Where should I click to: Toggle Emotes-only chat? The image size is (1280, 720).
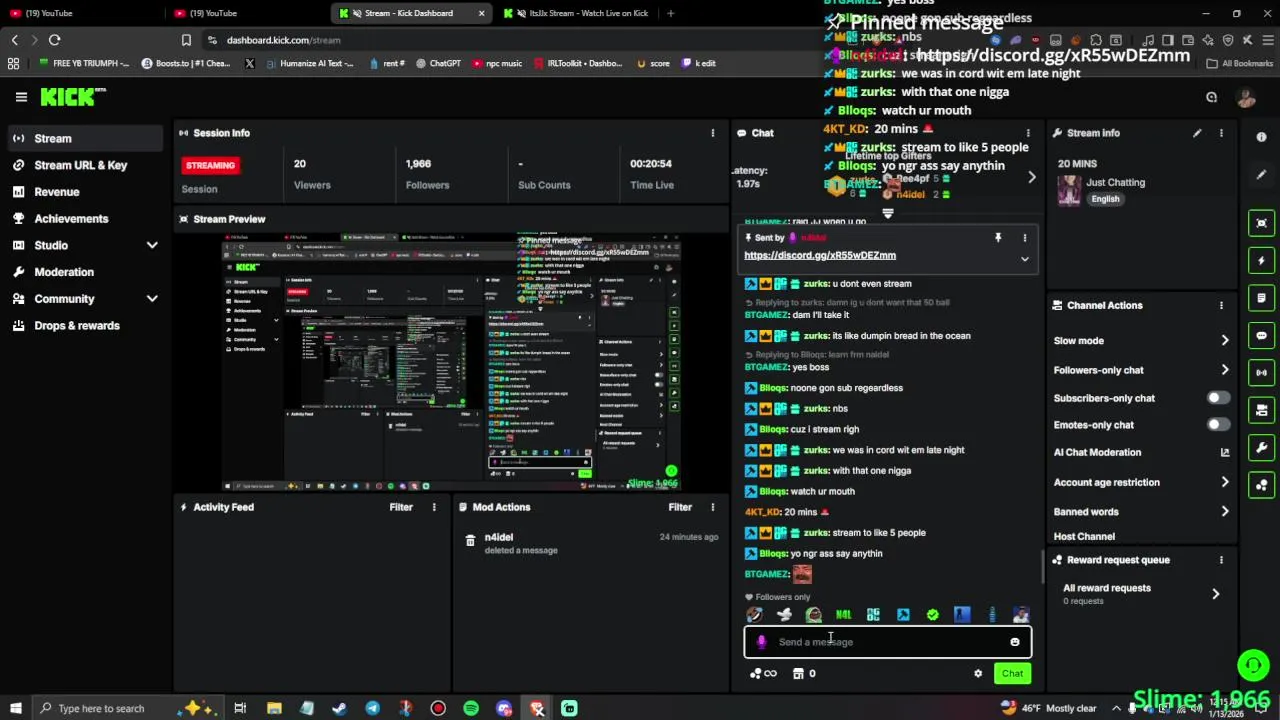(1218, 425)
